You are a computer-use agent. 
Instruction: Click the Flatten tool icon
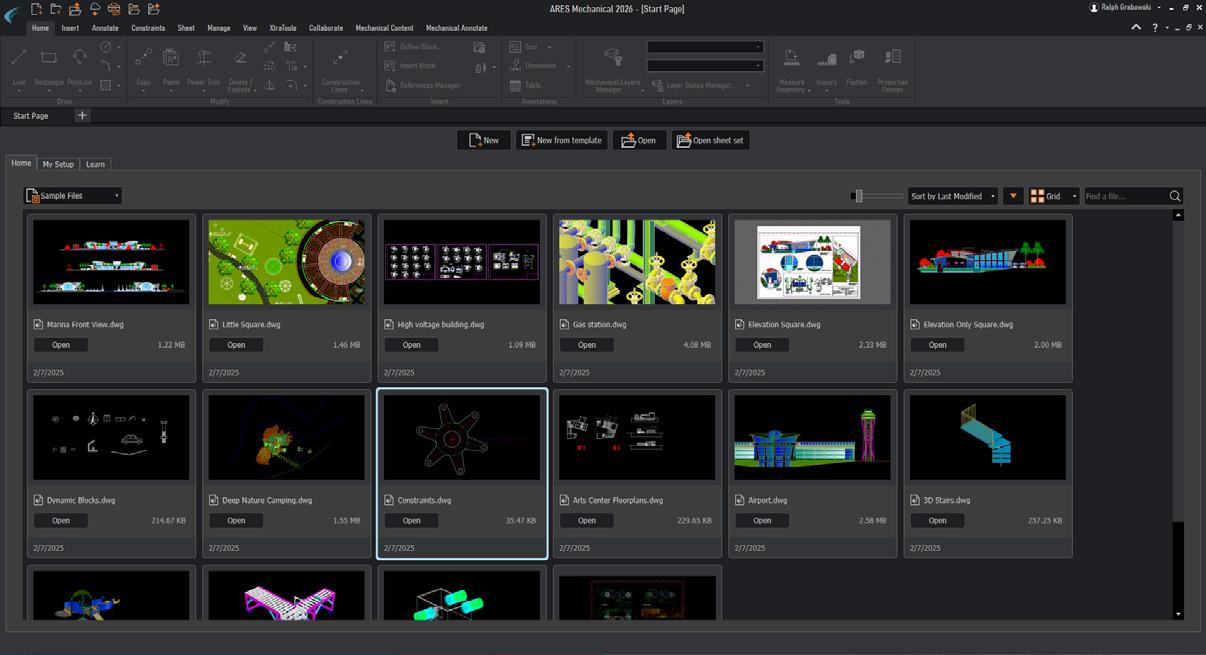[x=857, y=58]
